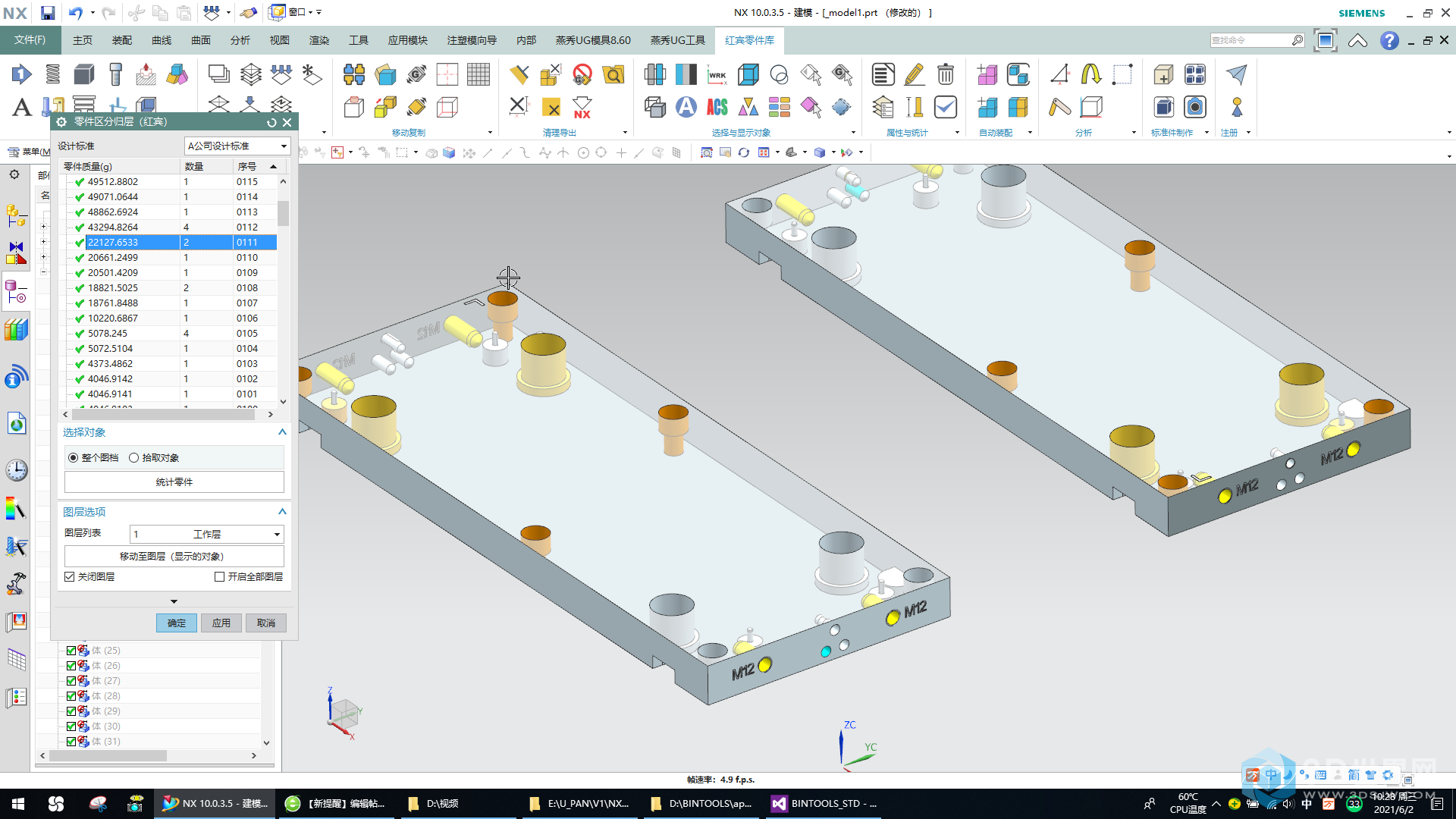The width and height of the screenshot is (1456, 819).
Task: Click the save disk icon
Action: [x=47, y=13]
